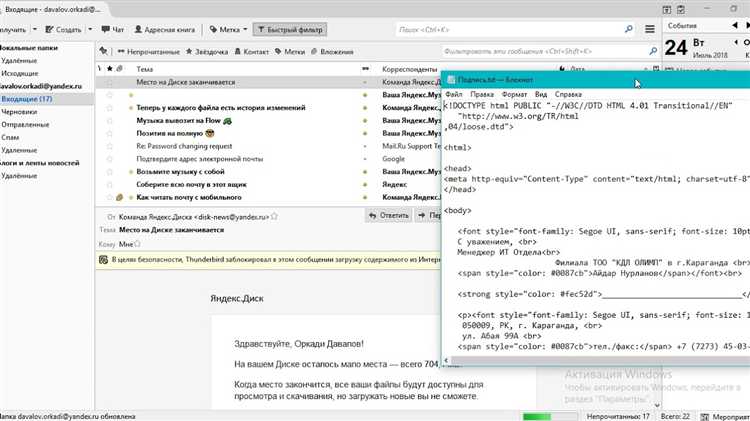750x421 pixels.
Task: Open the calendar tab icon
Action: (x=666, y=9)
